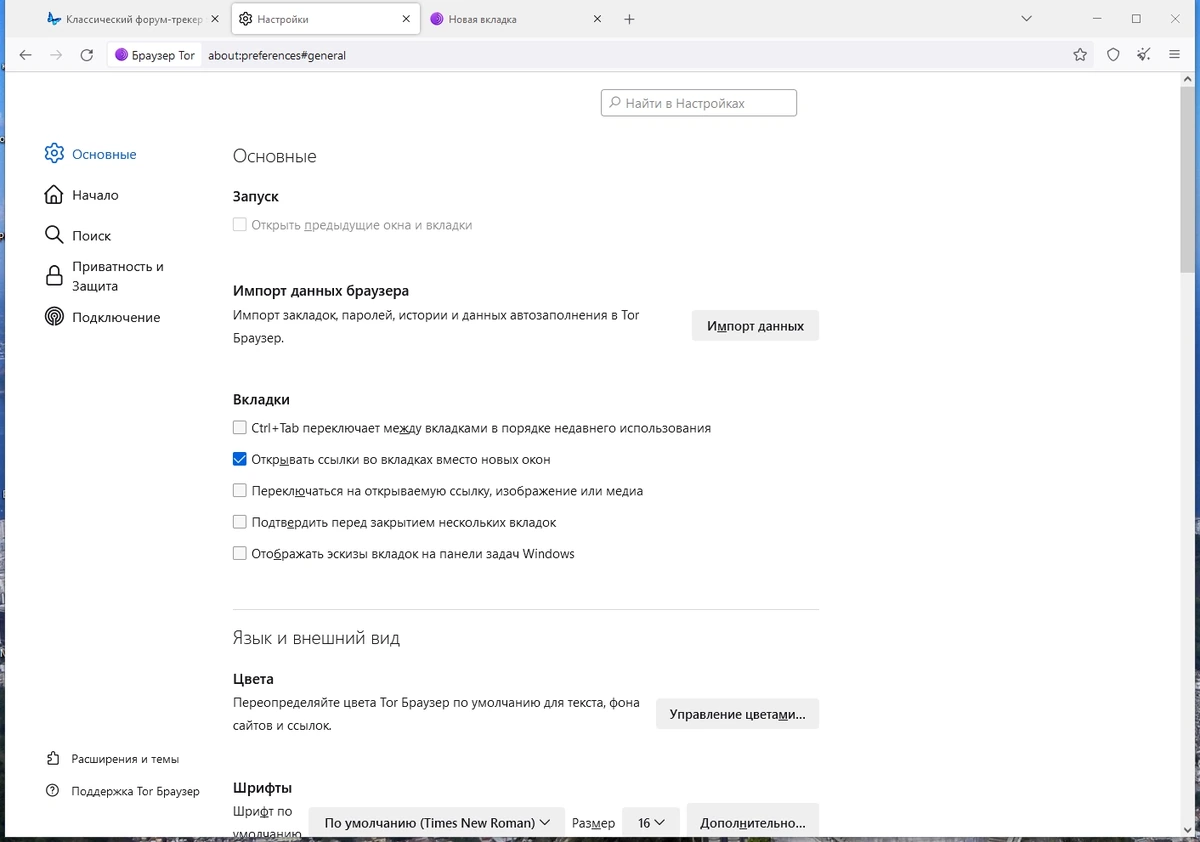Image resolution: width=1200 pixels, height=842 pixels.
Task: Open the list all tabs chevron
Action: pyautogui.click(x=1026, y=19)
